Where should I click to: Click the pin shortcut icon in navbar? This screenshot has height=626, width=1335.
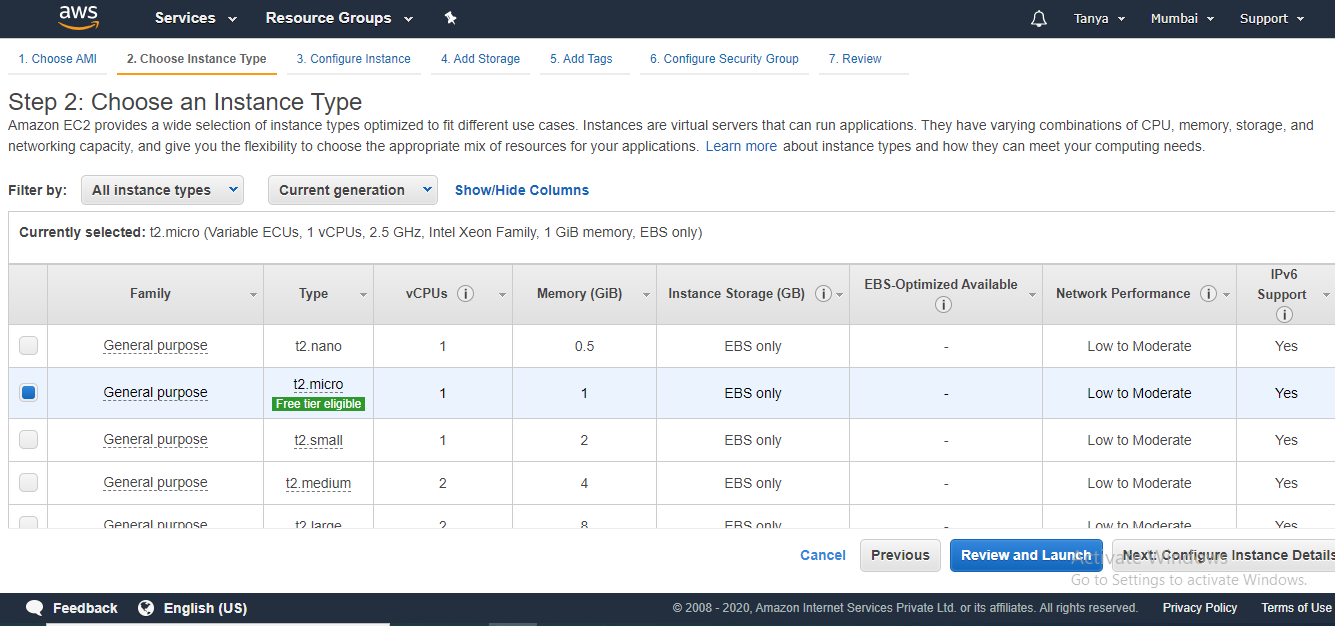450,18
